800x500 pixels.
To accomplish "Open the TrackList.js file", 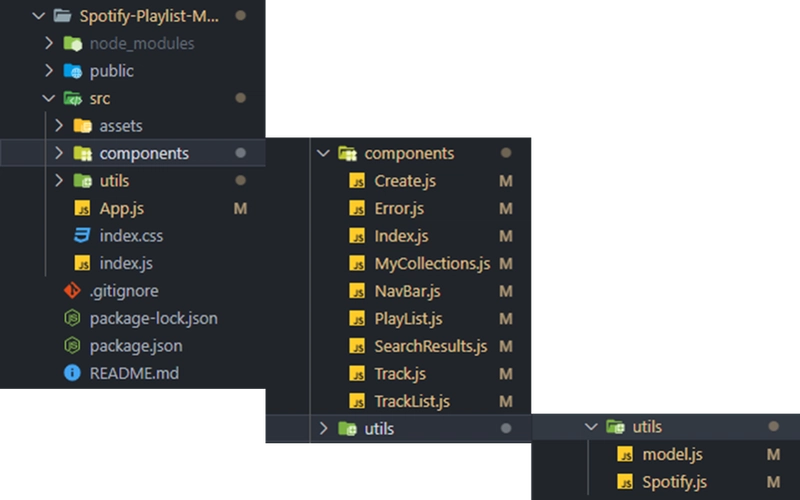I will 412,401.
